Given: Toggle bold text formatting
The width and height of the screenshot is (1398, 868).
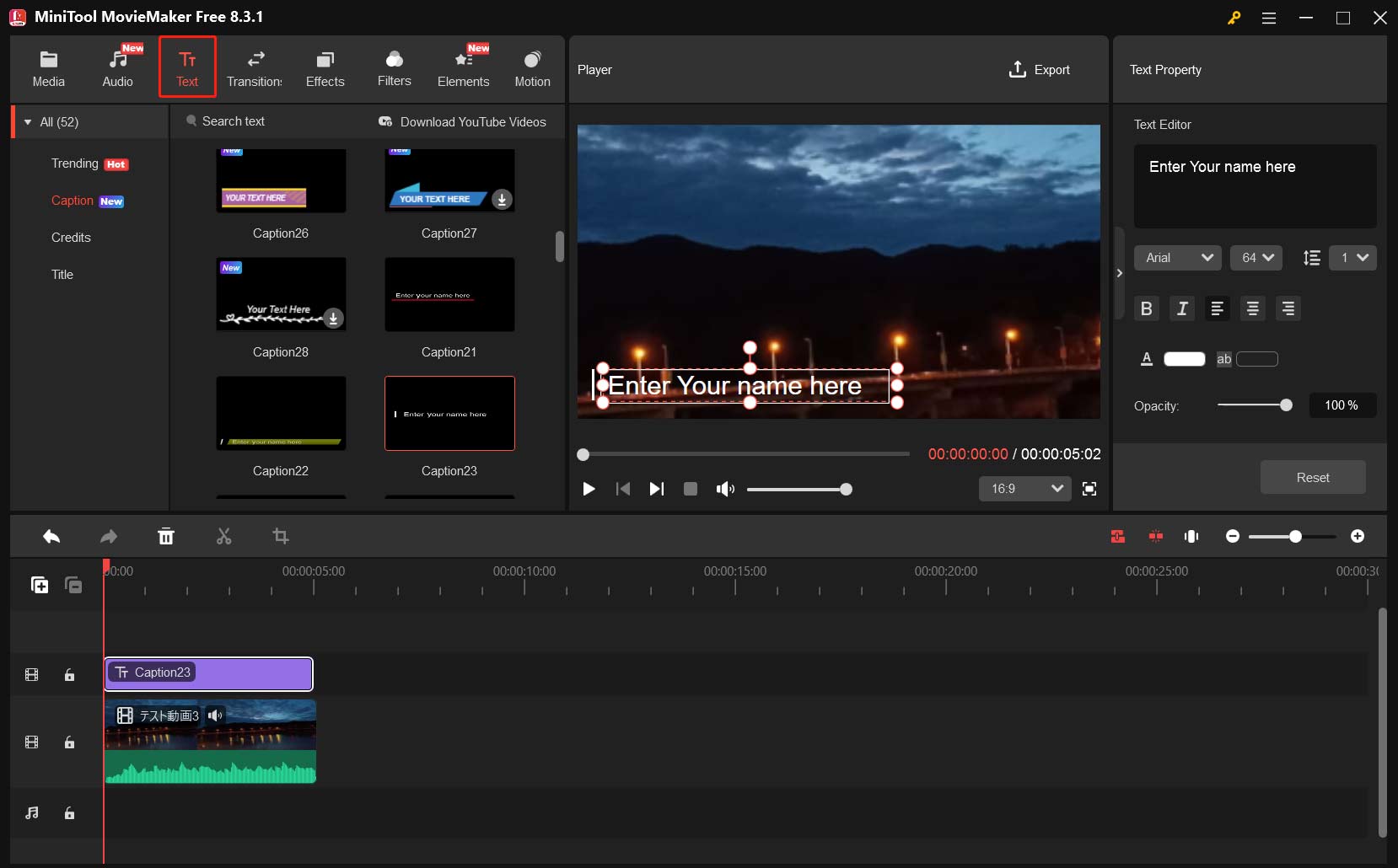Looking at the screenshot, I should pos(1146,308).
